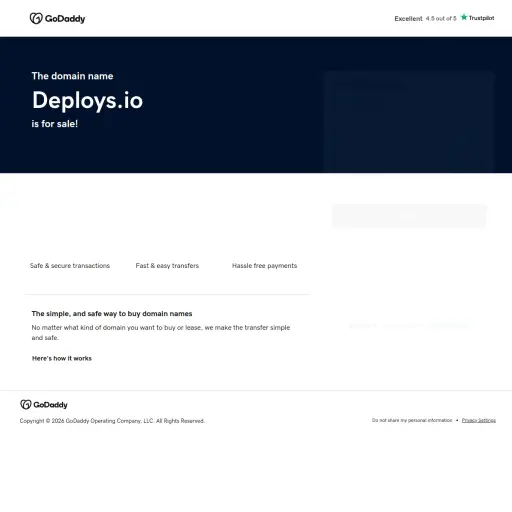Screen dimensions: 512x512
Task: Click the GoDaddy logo in the header
Action: 57,19
